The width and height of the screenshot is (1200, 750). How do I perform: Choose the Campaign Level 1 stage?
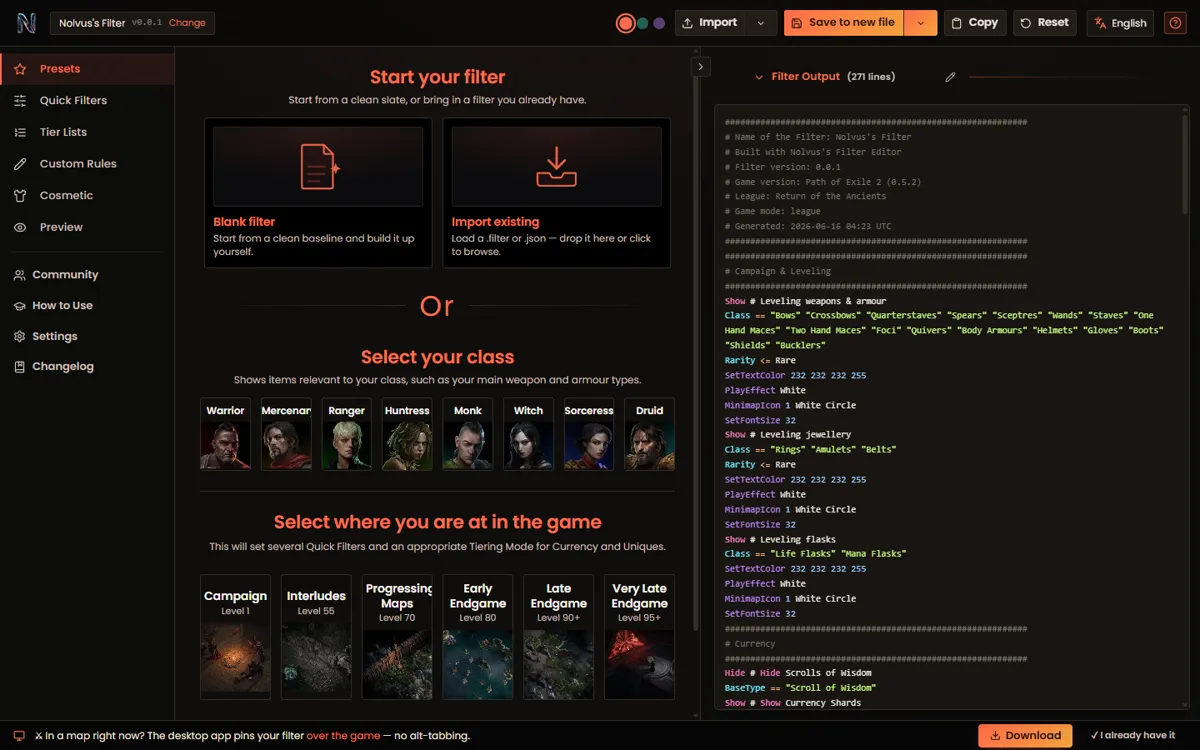tap(235, 637)
